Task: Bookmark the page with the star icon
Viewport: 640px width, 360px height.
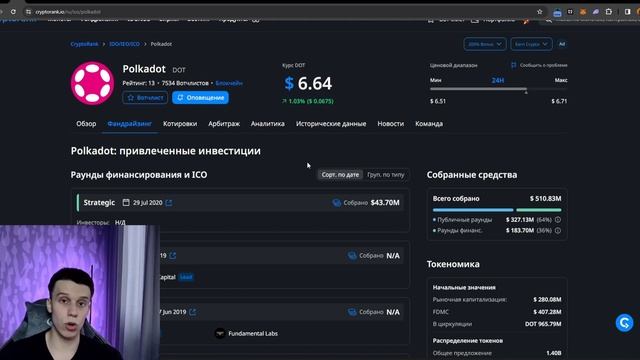Action: [540, 12]
